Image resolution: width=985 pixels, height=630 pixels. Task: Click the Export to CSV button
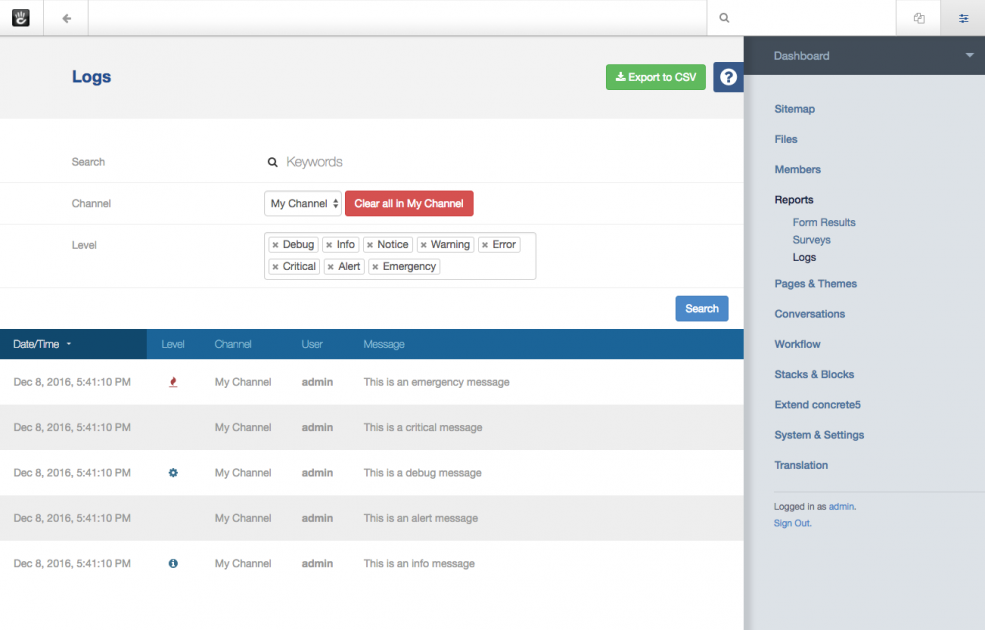click(x=656, y=77)
